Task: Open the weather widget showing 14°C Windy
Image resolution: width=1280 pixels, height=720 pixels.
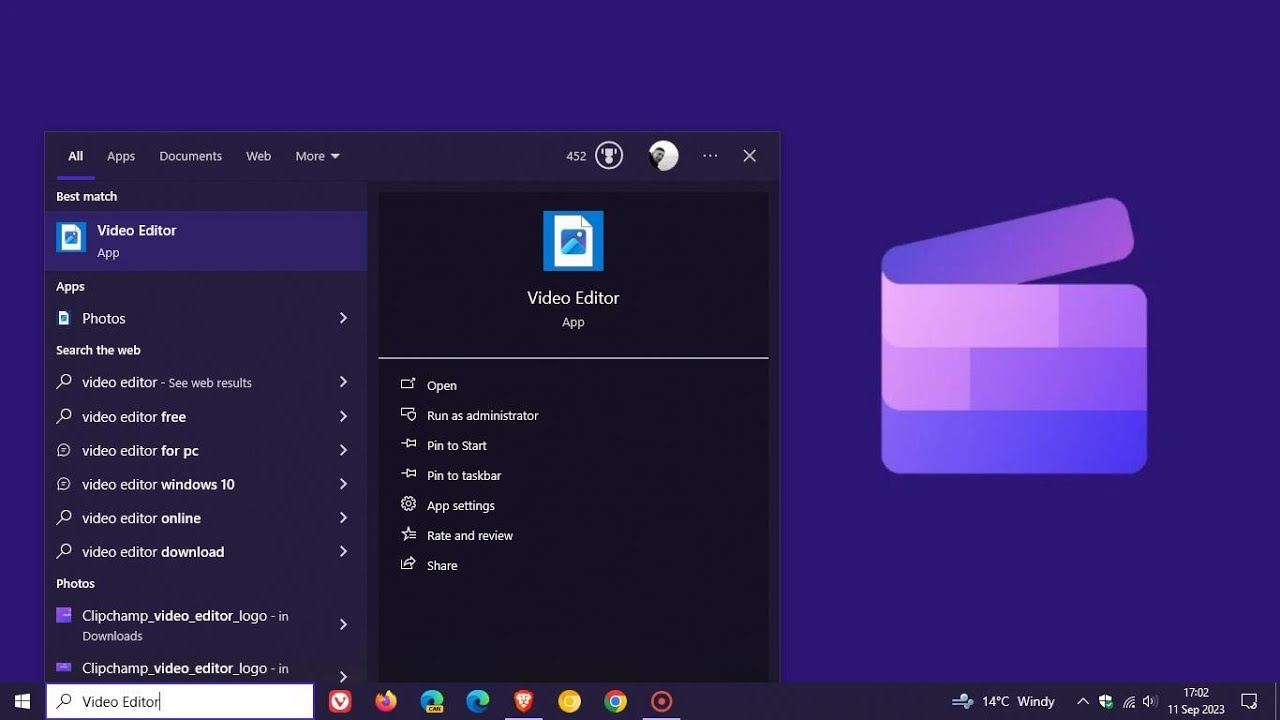Action: click(x=1003, y=701)
